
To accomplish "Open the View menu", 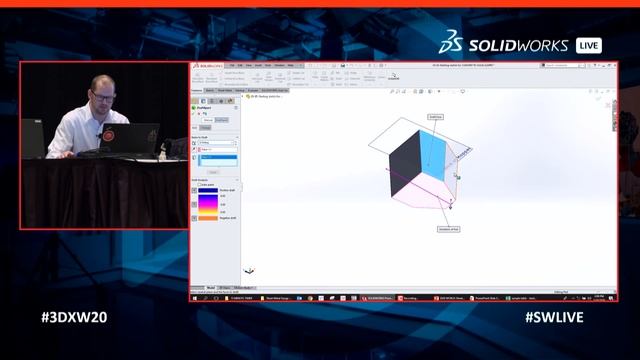I will (x=249, y=65).
